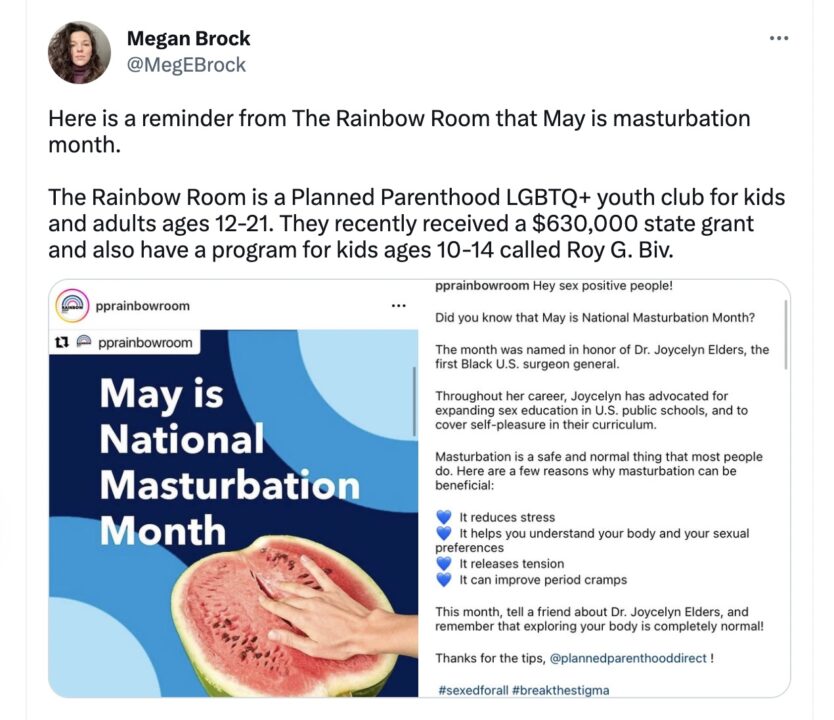The width and height of the screenshot is (834, 720).
Task: Select the pprainbowroom repost label on image
Action: click(145, 342)
